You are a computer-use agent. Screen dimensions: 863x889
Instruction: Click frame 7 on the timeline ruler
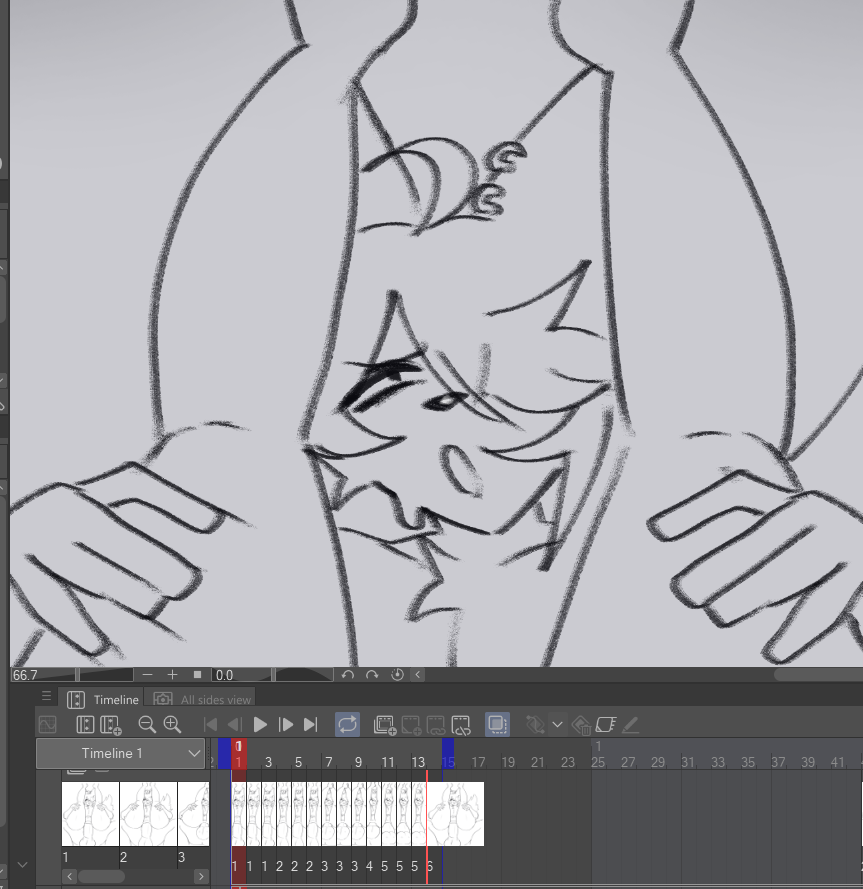point(329,762)
